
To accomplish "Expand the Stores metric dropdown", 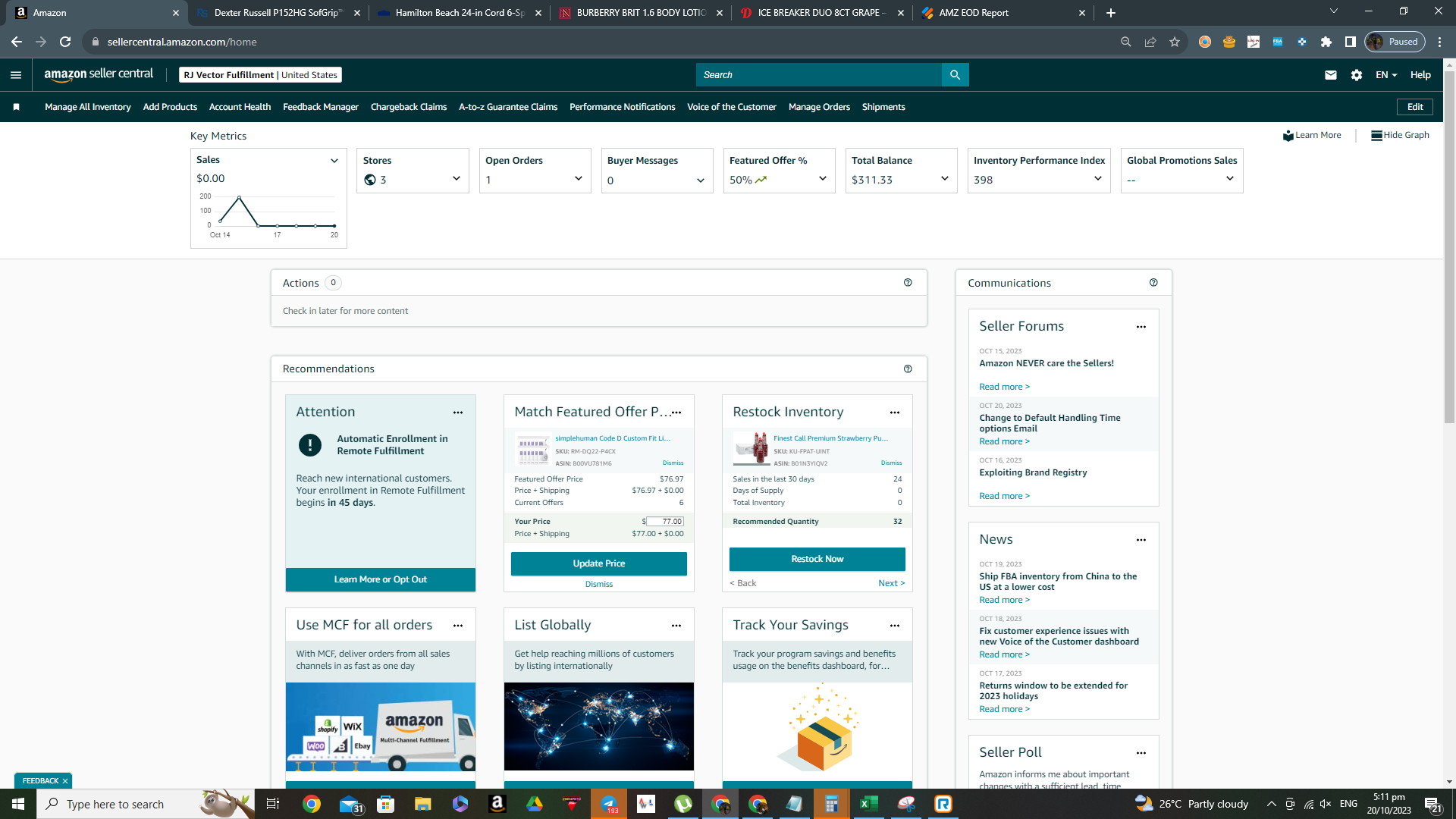I will click(457, 179).
